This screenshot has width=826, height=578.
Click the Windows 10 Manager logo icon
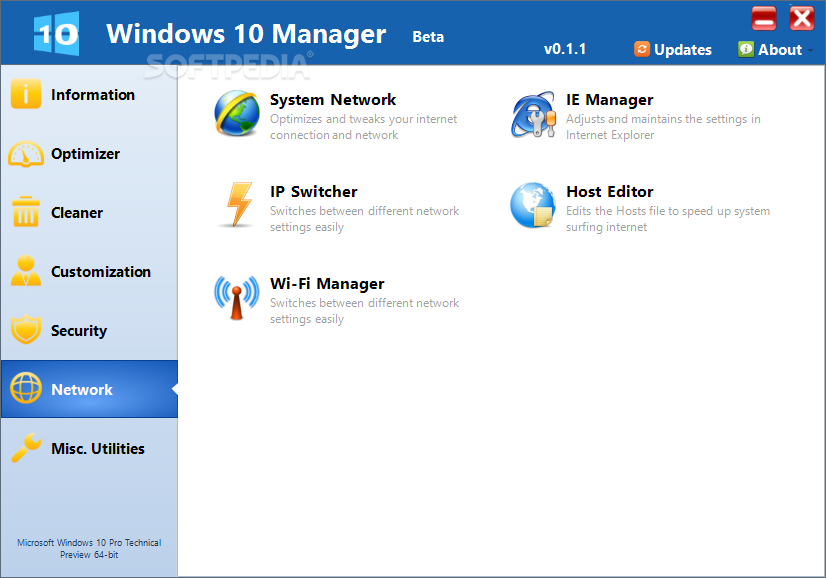pyautogui.click(x=56, y=33)
